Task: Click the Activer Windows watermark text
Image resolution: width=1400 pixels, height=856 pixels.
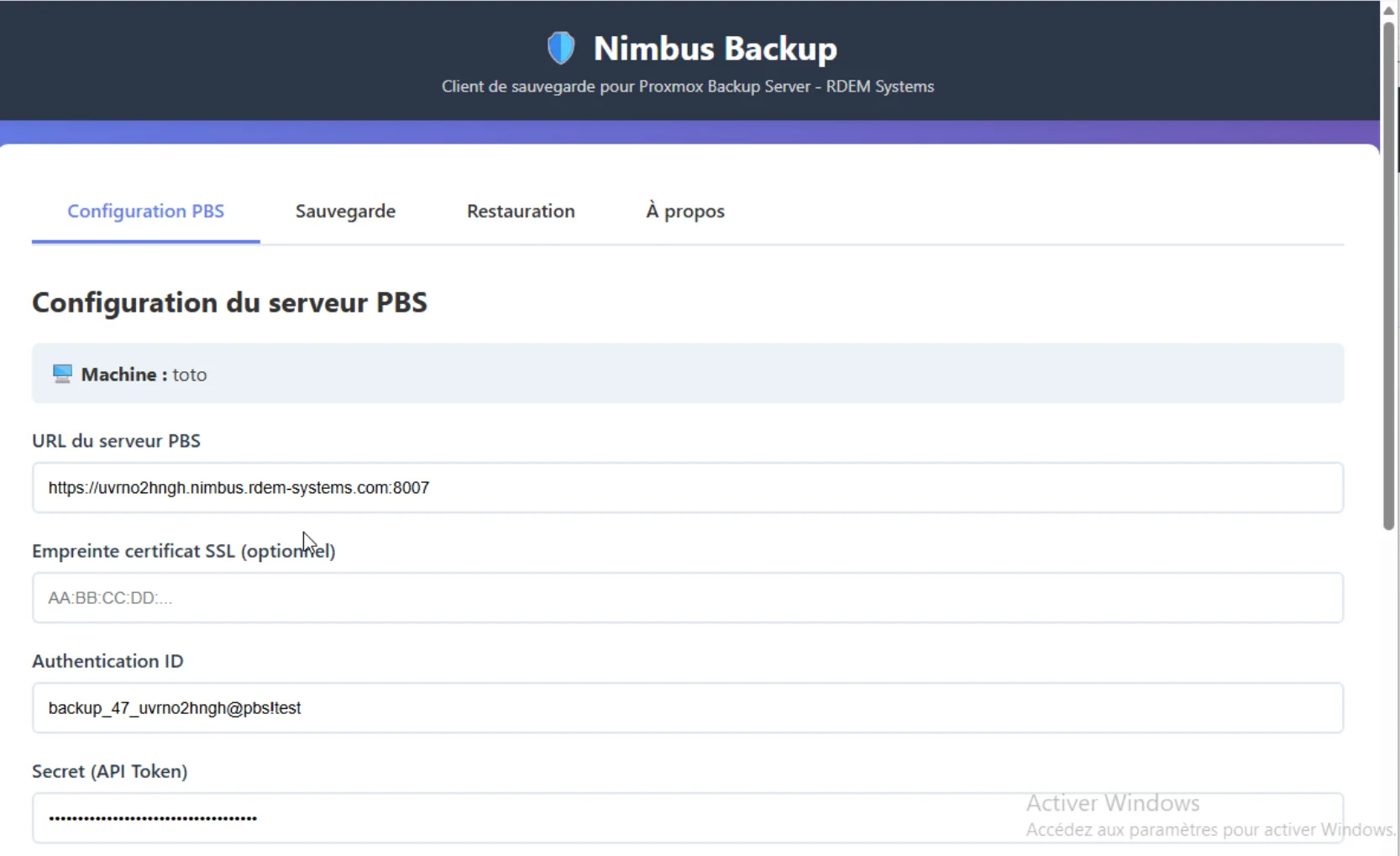Action: point(1113,801)
